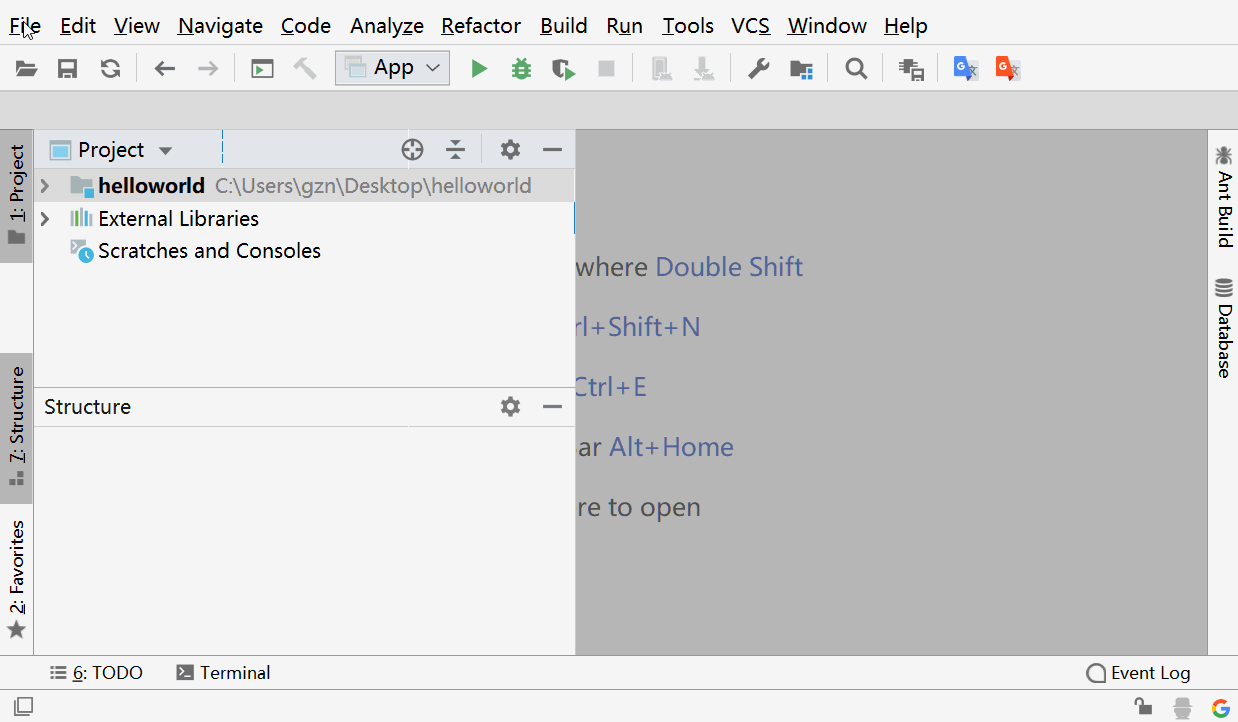Start debugging with the green bug icon

pyautogui.click(x=521, y=69)
